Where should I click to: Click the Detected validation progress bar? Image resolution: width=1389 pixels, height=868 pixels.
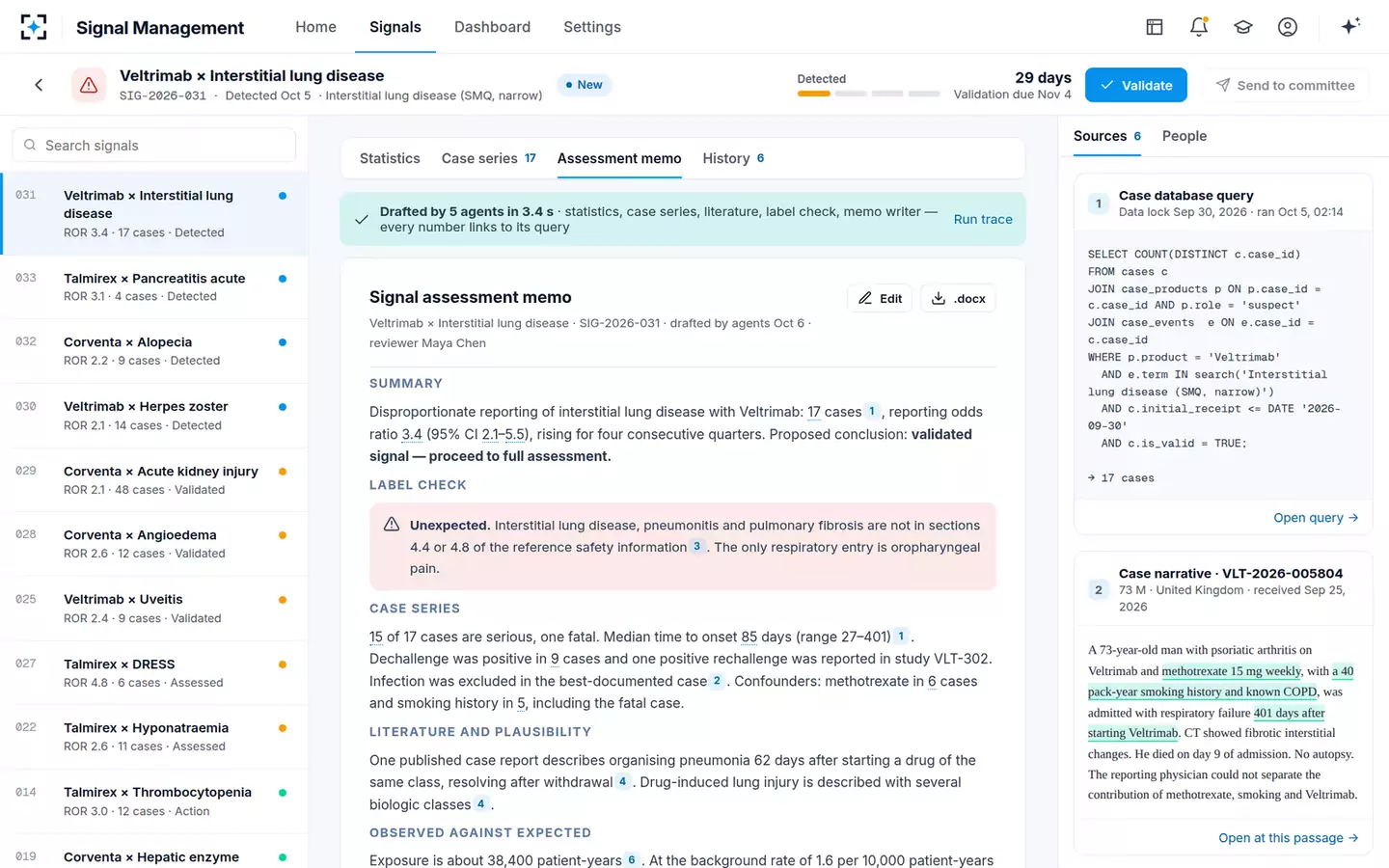(x=868, y=94)
